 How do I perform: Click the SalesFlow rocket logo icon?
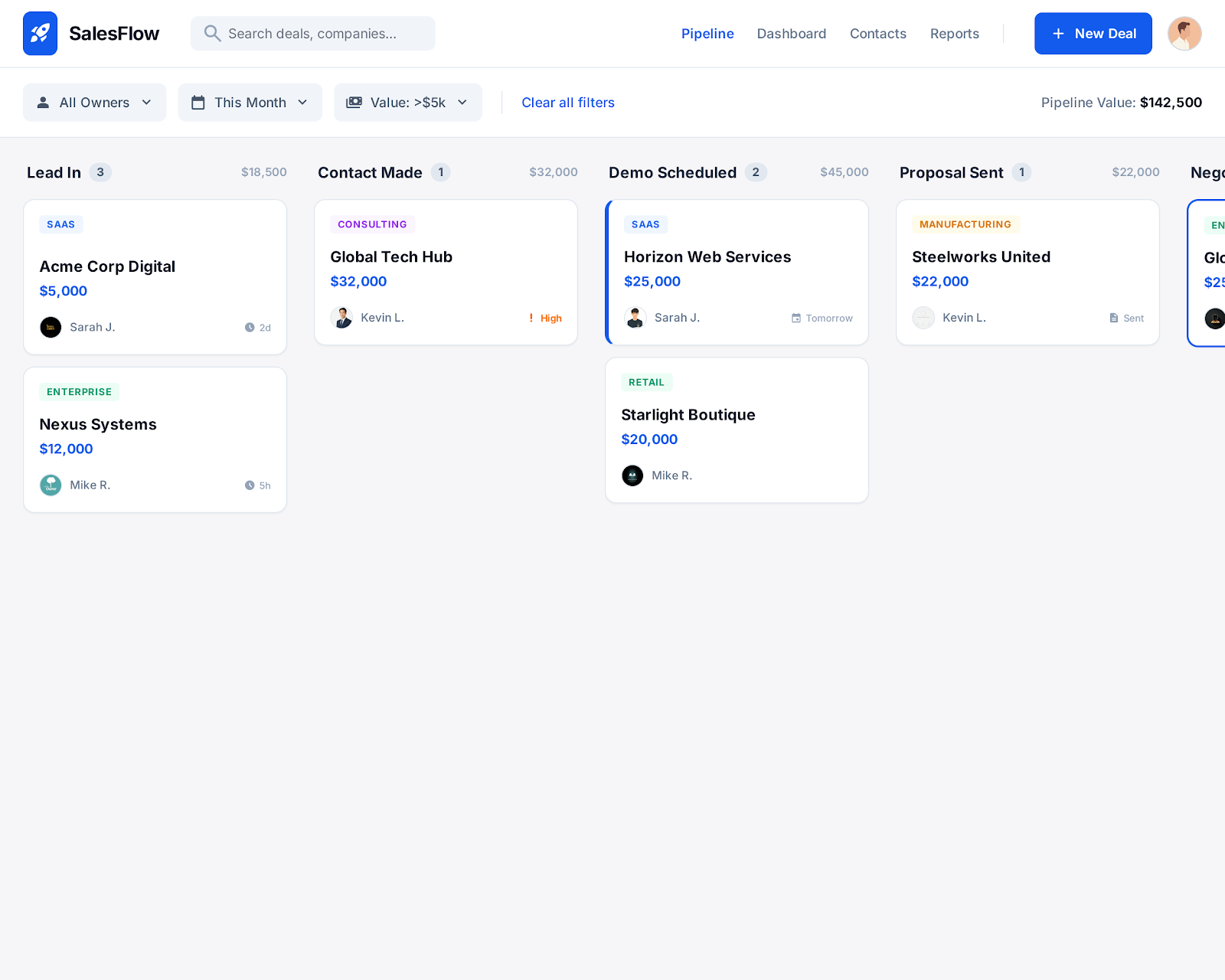(40, 33)
